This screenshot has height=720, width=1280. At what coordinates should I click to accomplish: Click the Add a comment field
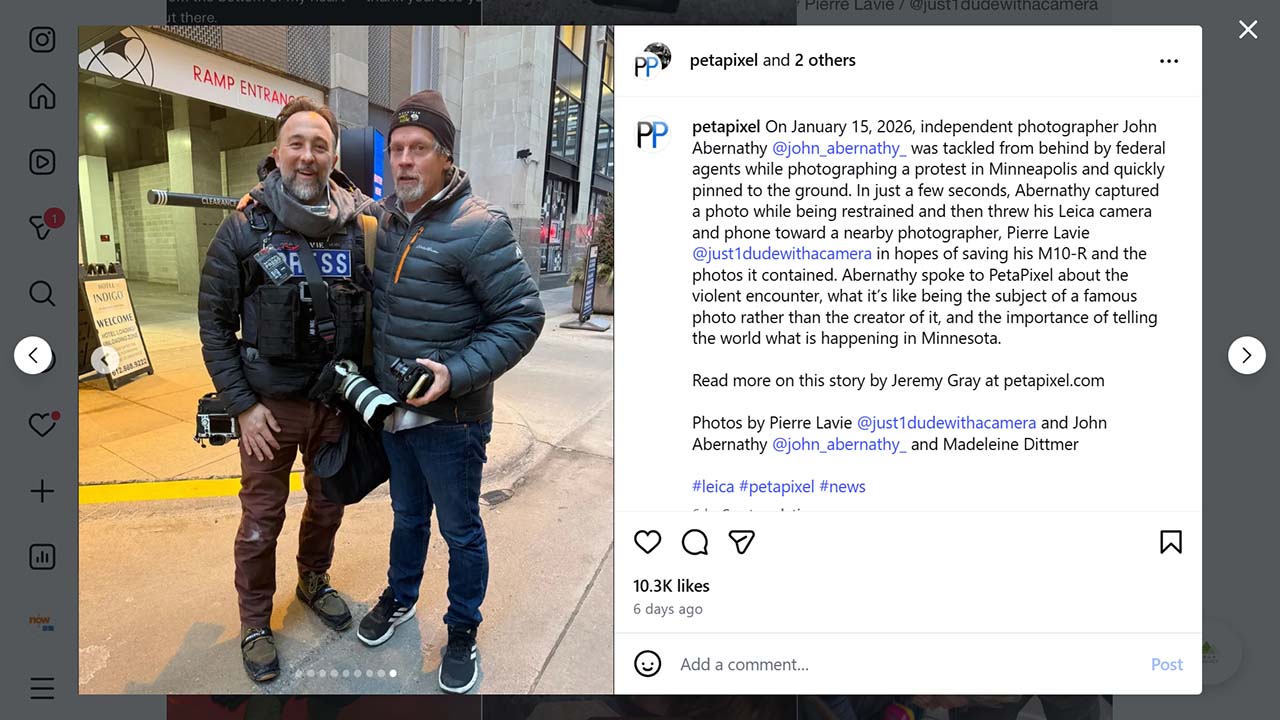[910, 664]
